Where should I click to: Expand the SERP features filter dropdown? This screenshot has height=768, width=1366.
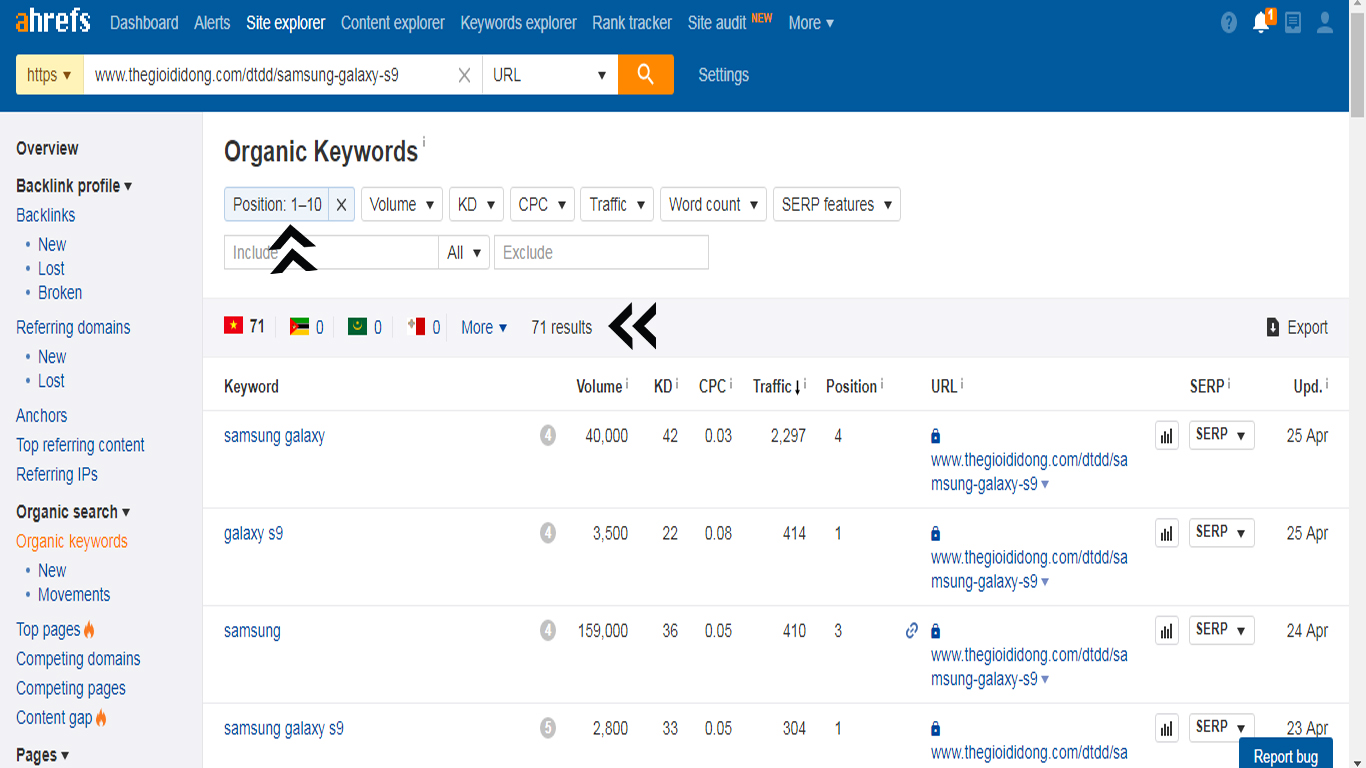pyautogui.click(x=836, y=204)
